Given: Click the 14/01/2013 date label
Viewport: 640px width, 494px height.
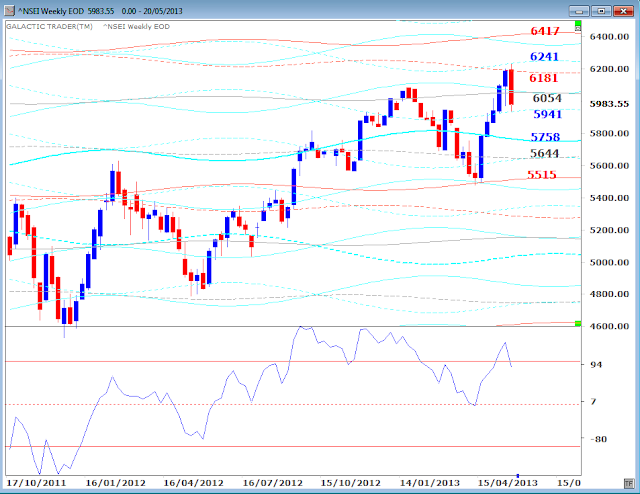Looking at the screenshot, I should coord(429,483).
